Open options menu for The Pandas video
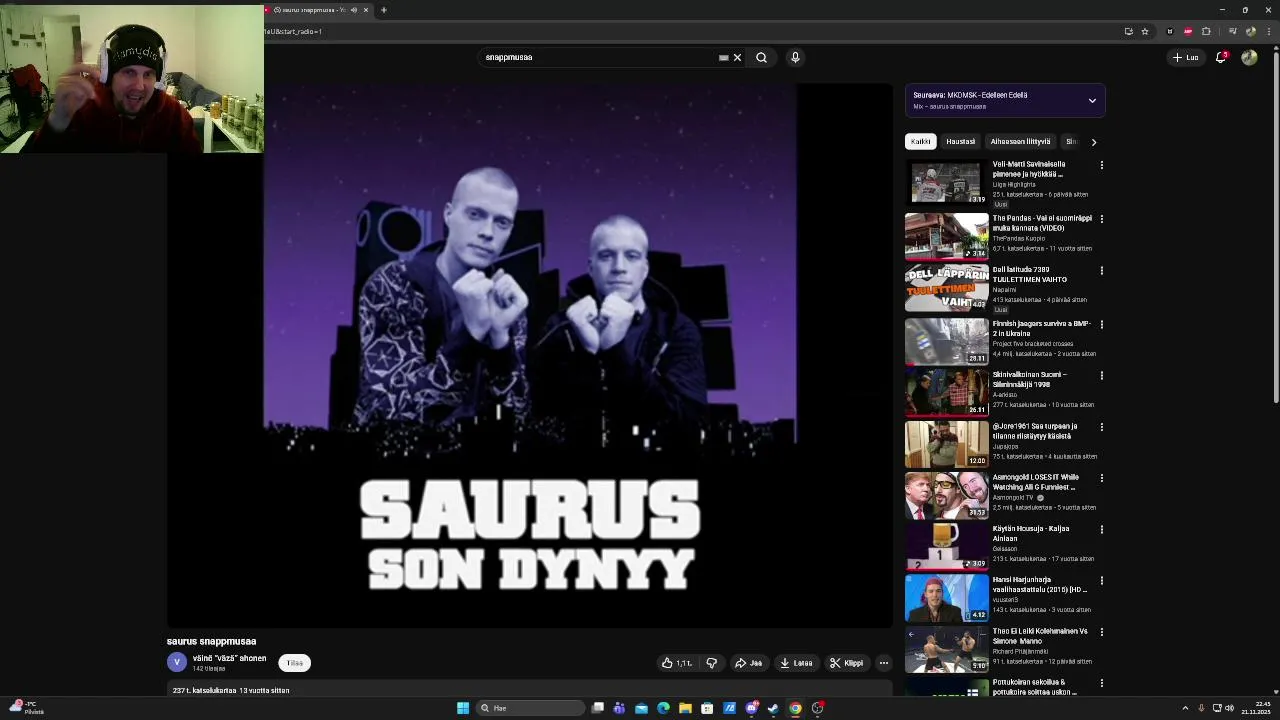This screenshot has width=1280, height=720. point(1102,219)
